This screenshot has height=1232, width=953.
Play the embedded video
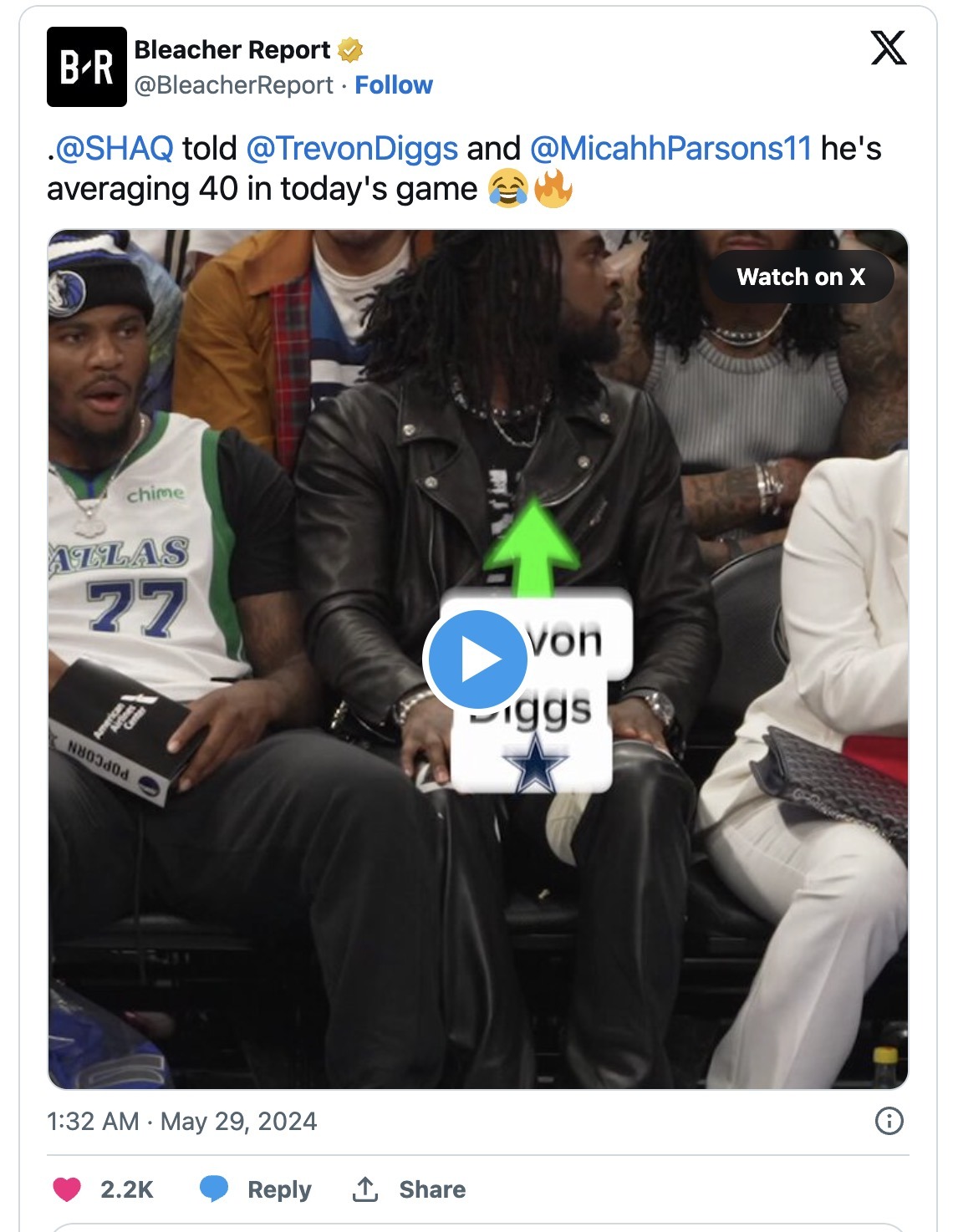click(476, 659)
